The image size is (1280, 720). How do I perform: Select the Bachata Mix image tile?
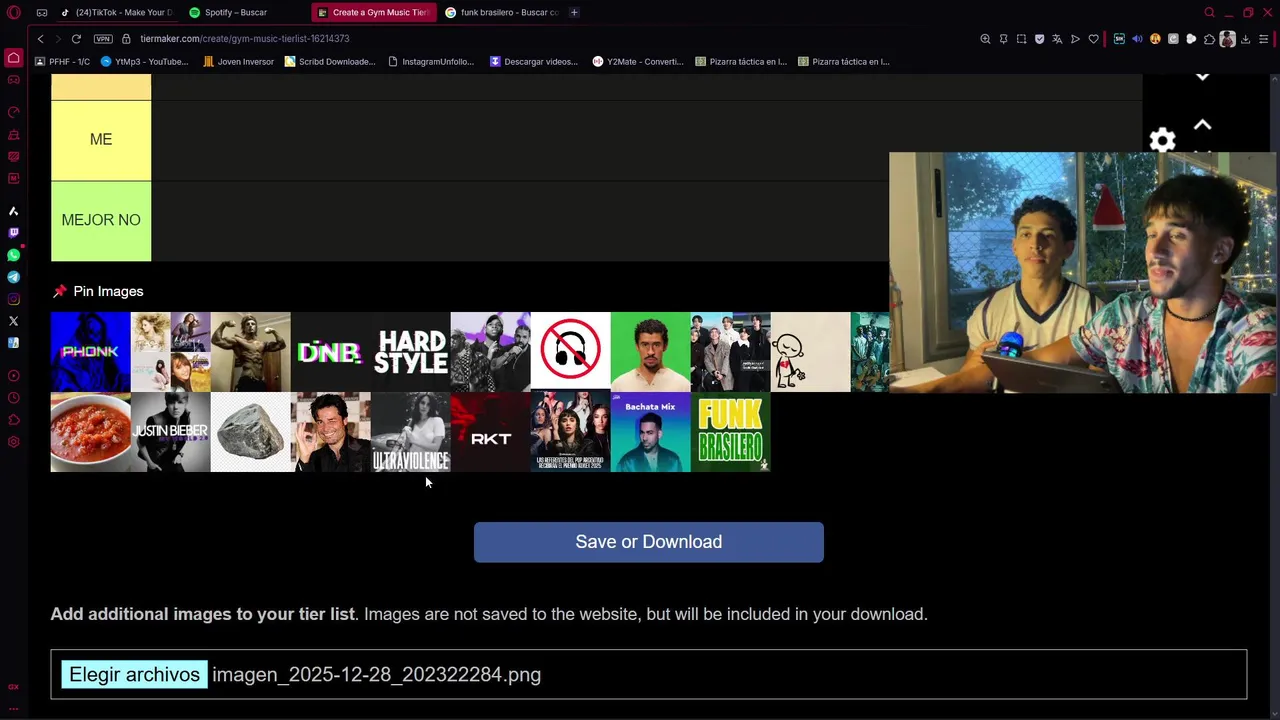click(651, 432)
